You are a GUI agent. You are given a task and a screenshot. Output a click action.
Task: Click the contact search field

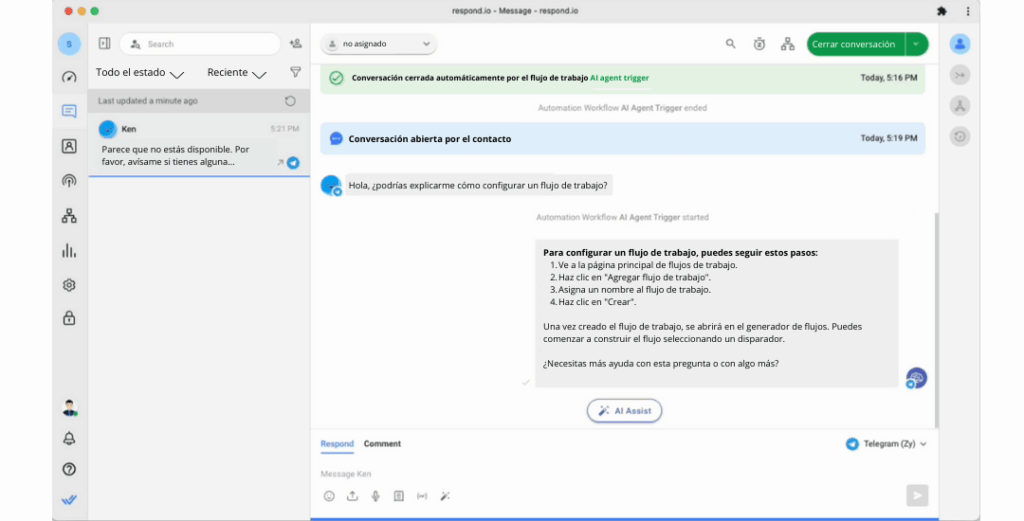tap(200, 44)
